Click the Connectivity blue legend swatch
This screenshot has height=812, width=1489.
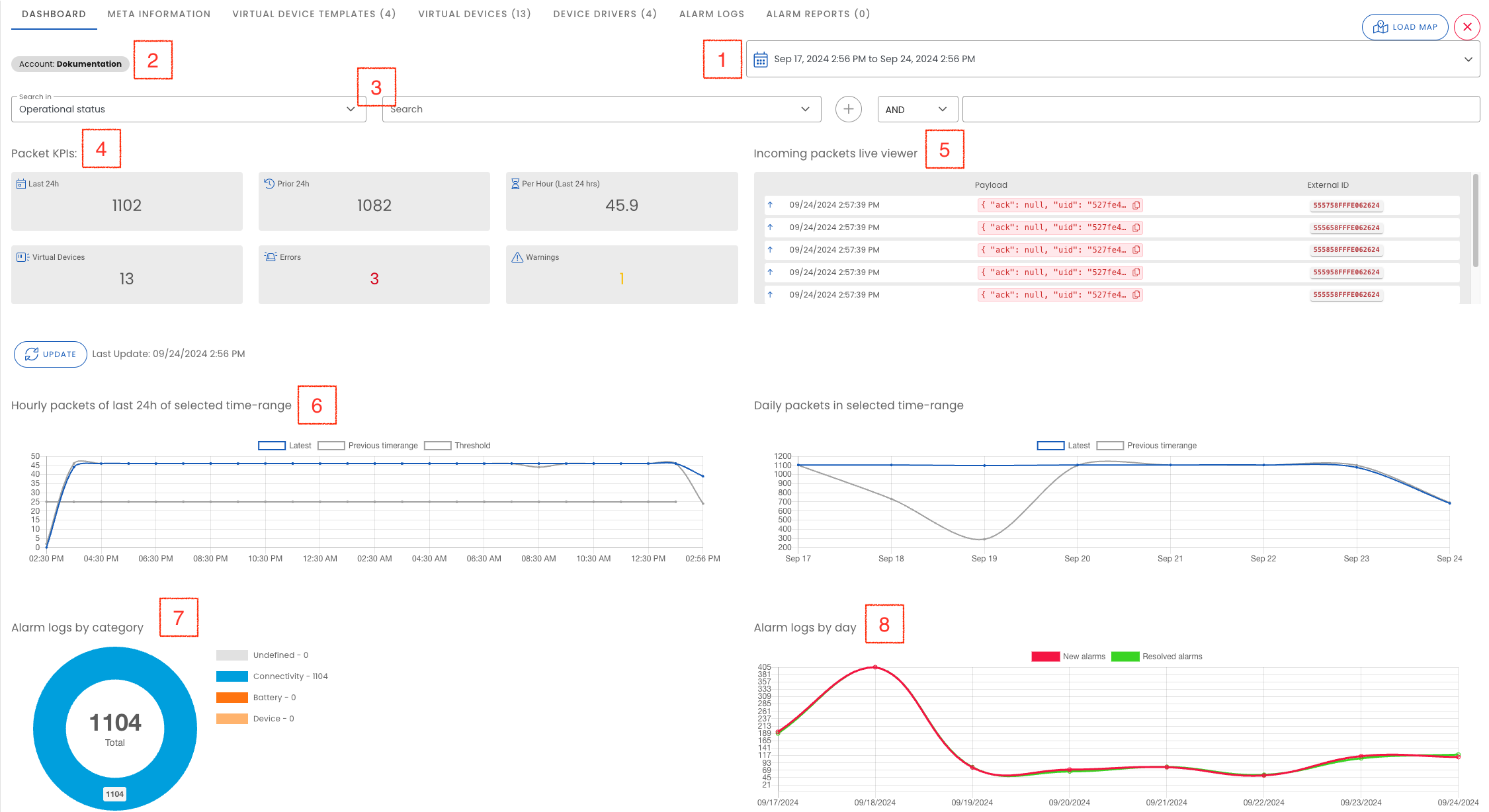tap(232, 676)
